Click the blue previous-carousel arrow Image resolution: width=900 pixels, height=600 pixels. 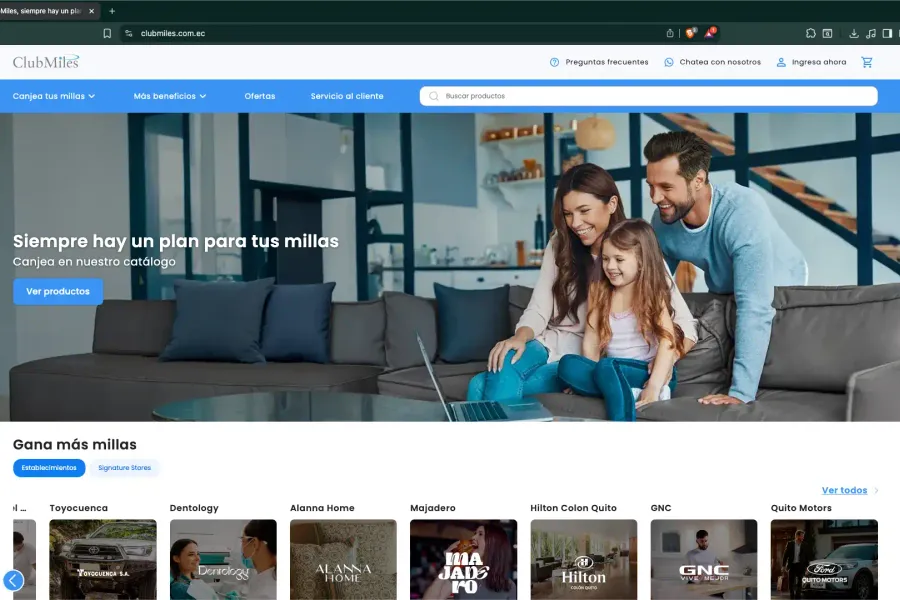click(14, 580)
